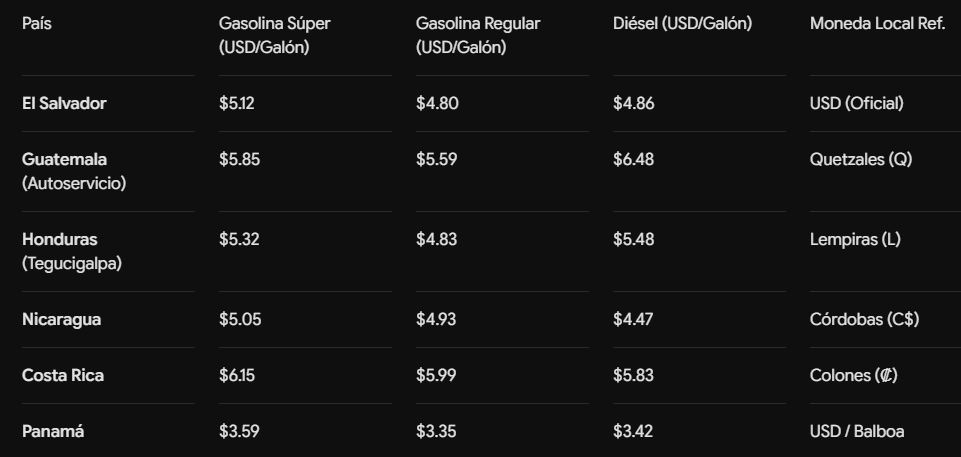Select the USD / Balboa currency cell
This screenshot has height=457, width=961.
[x=857, y=431]
